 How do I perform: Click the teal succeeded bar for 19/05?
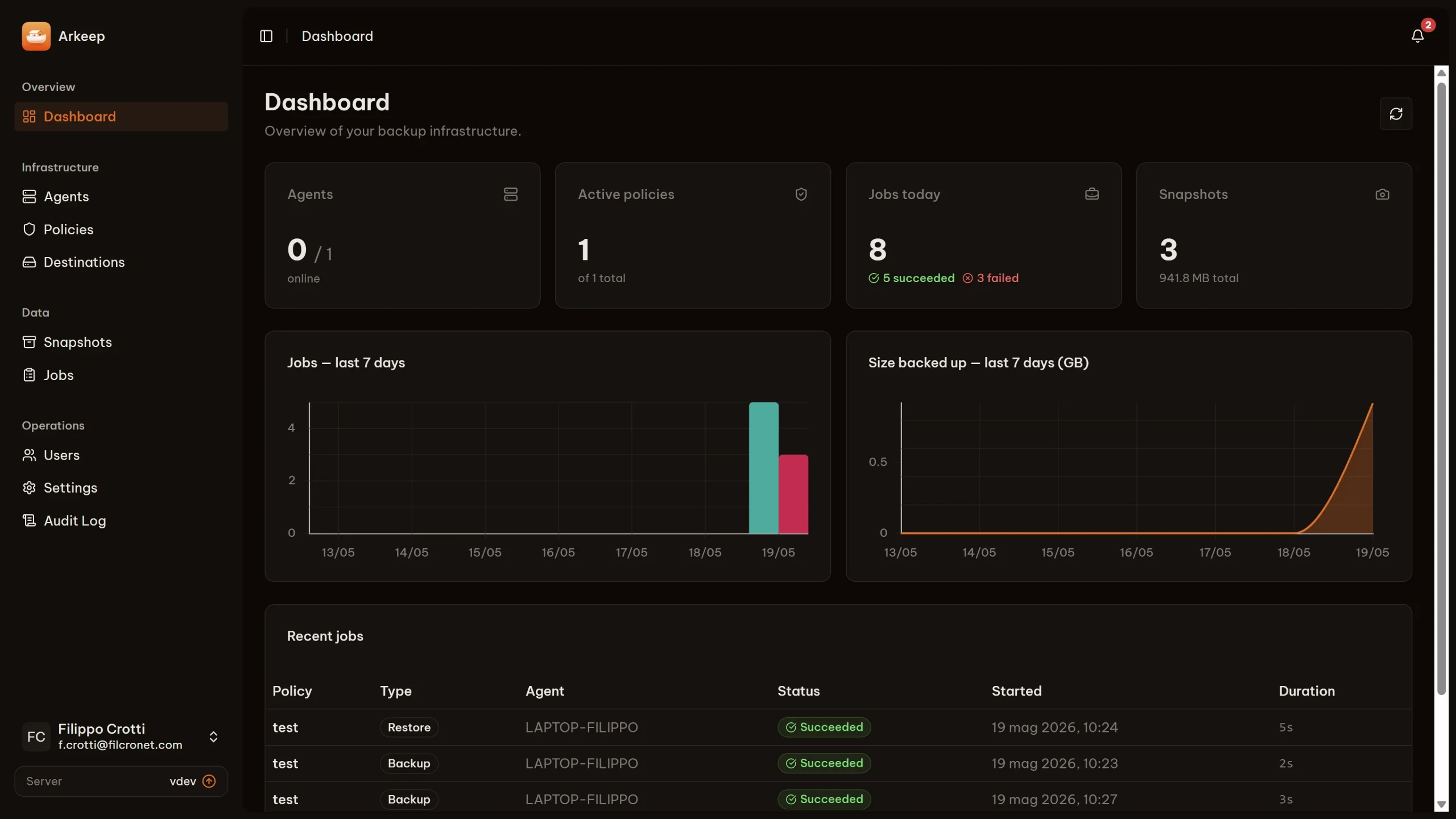tap(763, 468)
